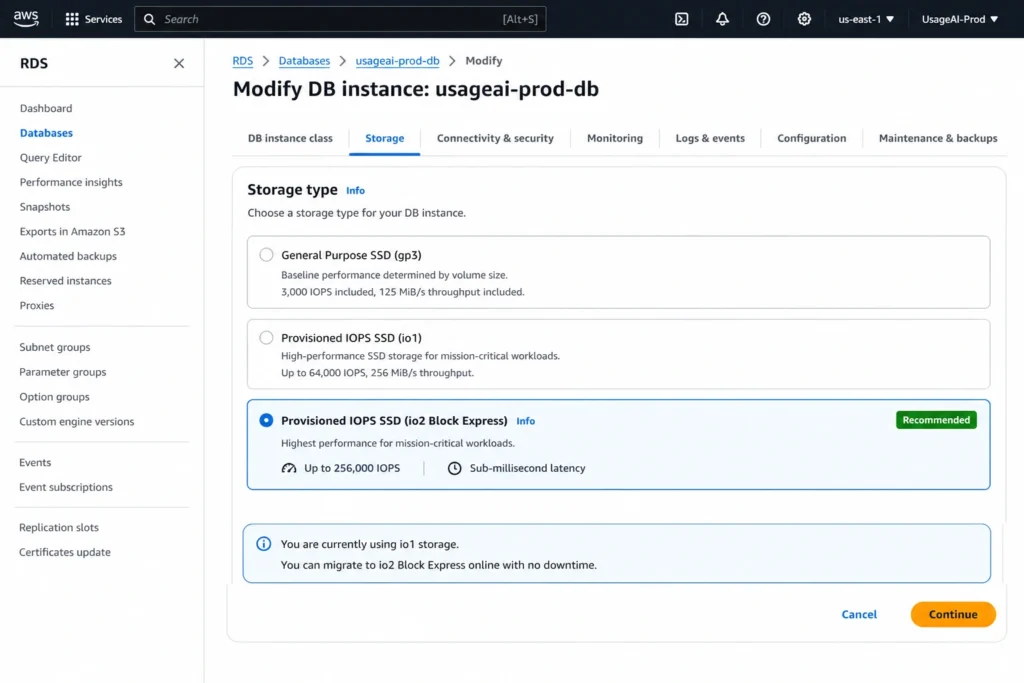Open the notifications bell
The height and width of the screenshot is (683, 1024).
pos(722,19)
